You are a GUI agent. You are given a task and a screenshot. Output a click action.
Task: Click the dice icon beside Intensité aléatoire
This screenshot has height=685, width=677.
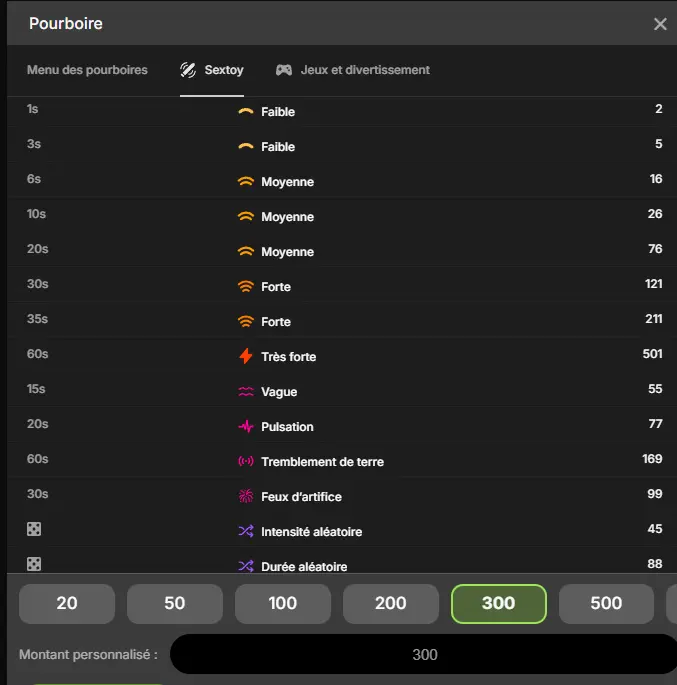click(34, 530)
